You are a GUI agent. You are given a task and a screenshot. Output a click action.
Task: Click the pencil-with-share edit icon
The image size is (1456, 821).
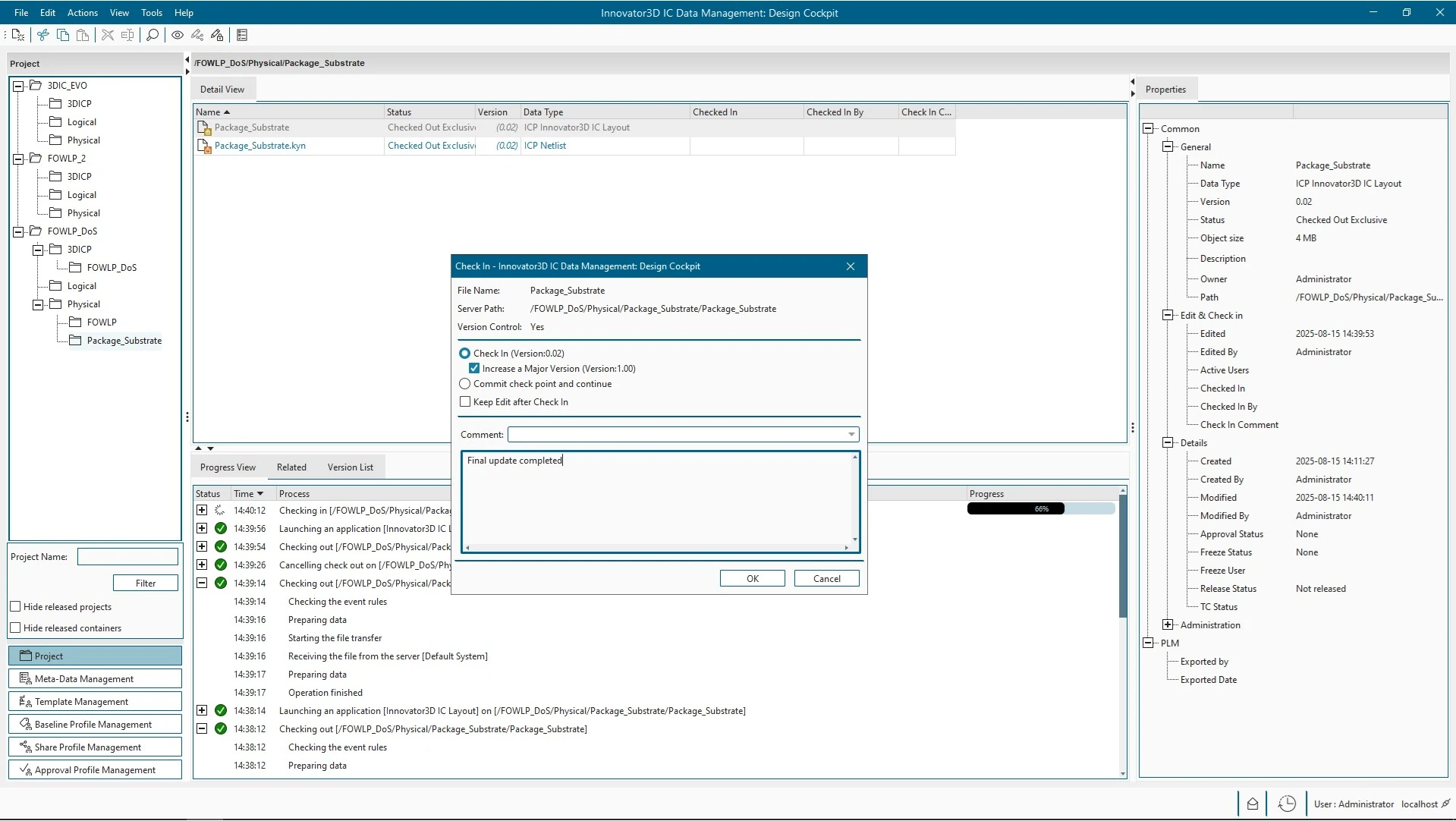coord(197,35)
